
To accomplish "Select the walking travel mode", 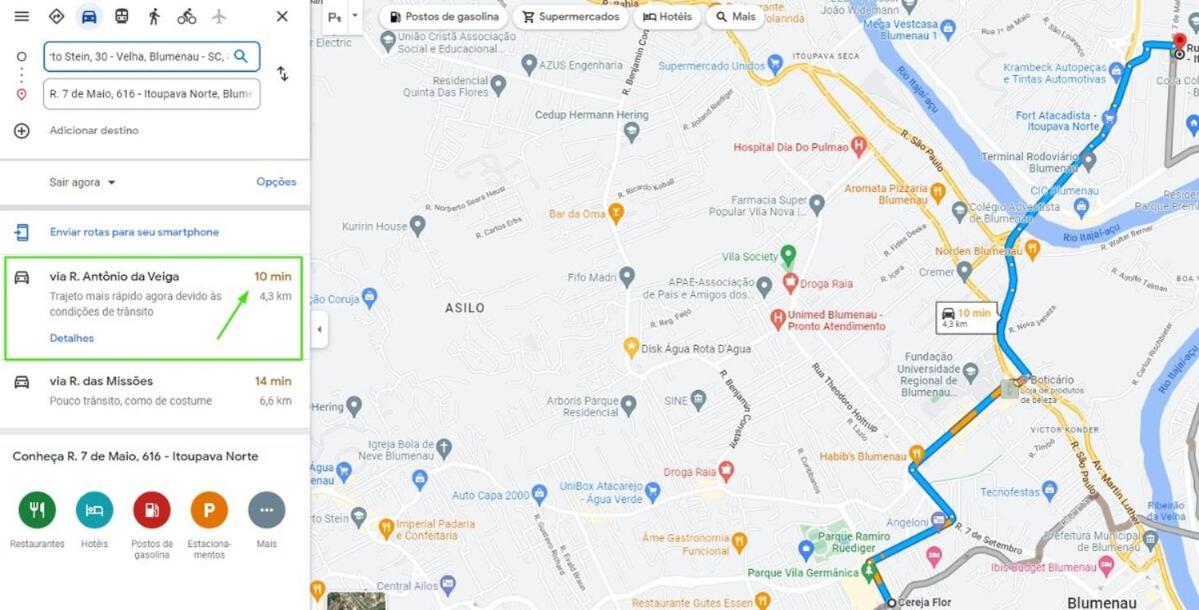I will point(154,16).
